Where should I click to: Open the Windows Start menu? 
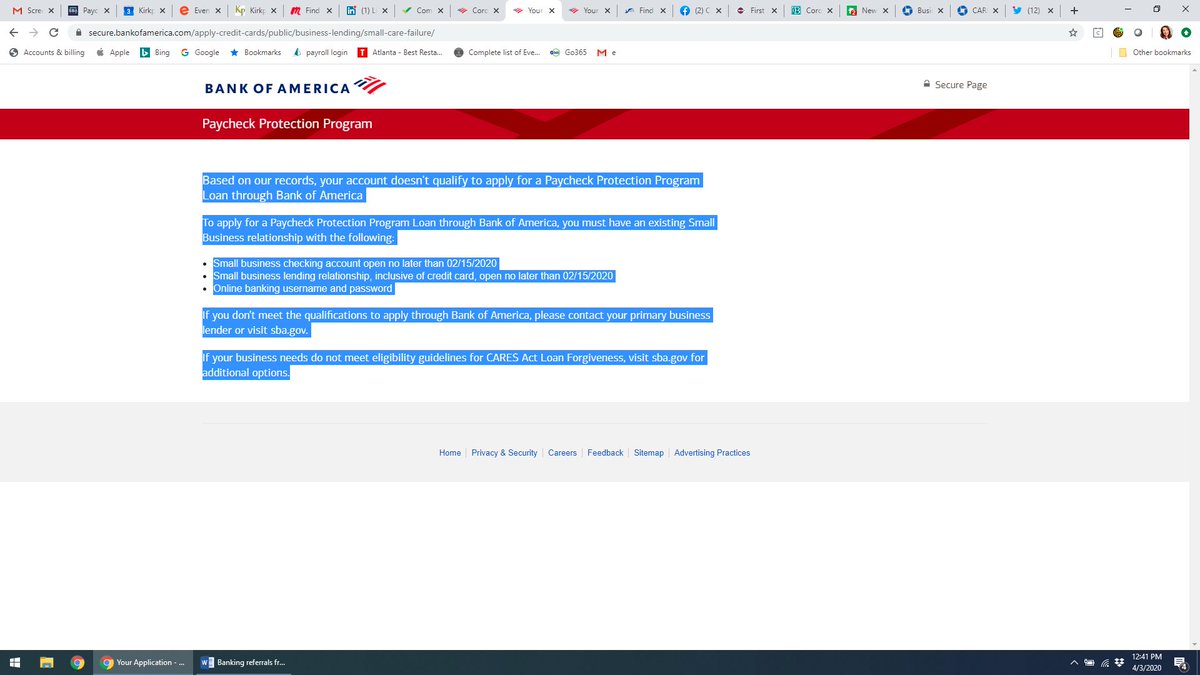click(15, 662)
